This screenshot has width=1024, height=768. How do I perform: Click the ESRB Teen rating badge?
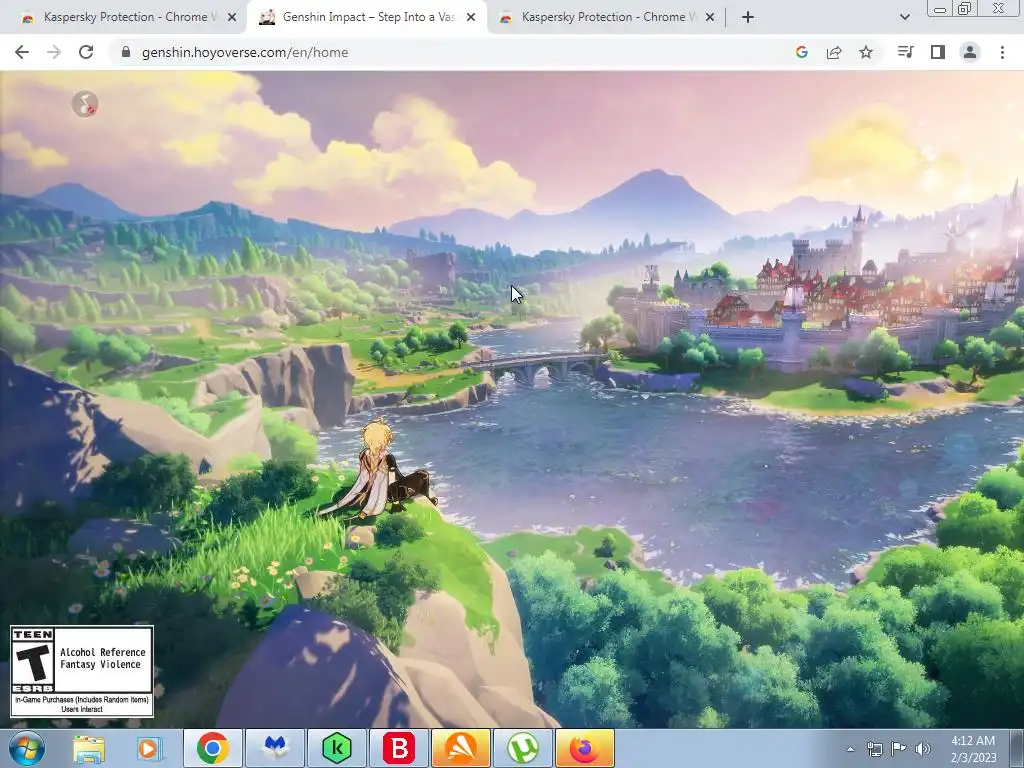(x=82, y=671)
